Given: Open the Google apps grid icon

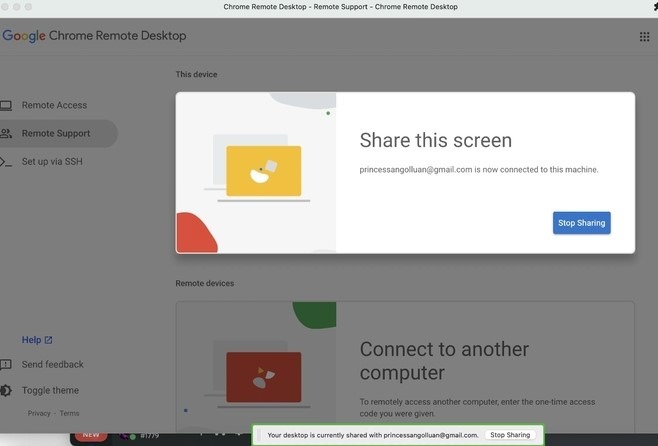Looking at the screenshot, I should [644, 37].
